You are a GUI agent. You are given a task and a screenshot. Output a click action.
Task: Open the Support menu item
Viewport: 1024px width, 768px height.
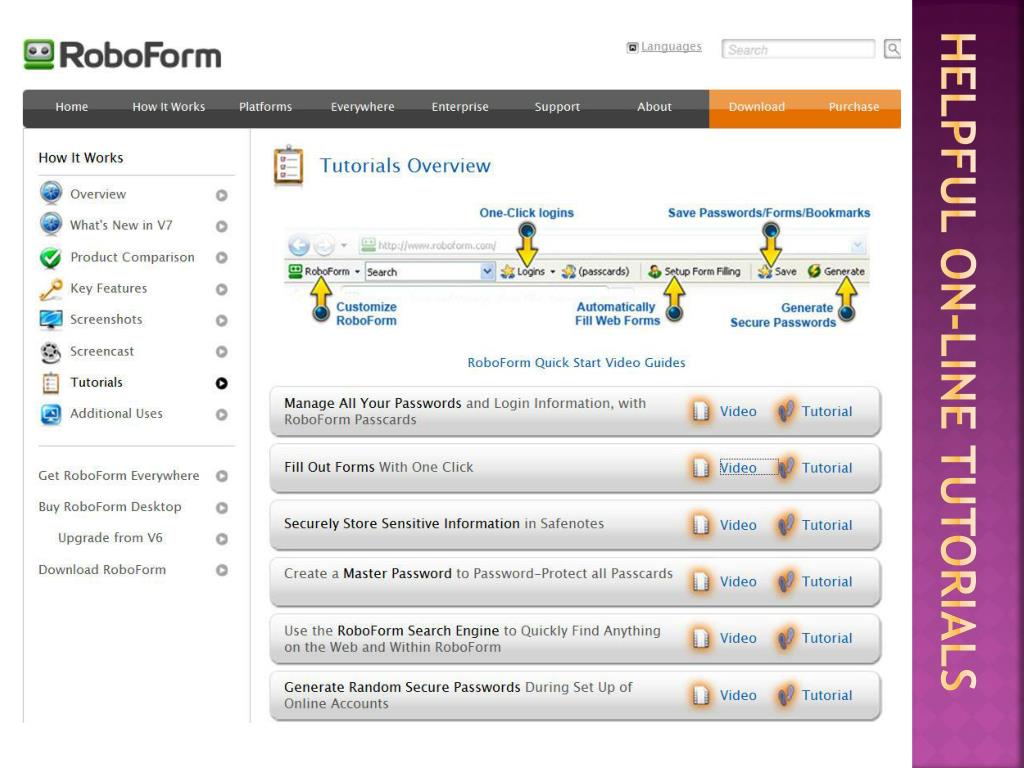click(x=557, y=106)
